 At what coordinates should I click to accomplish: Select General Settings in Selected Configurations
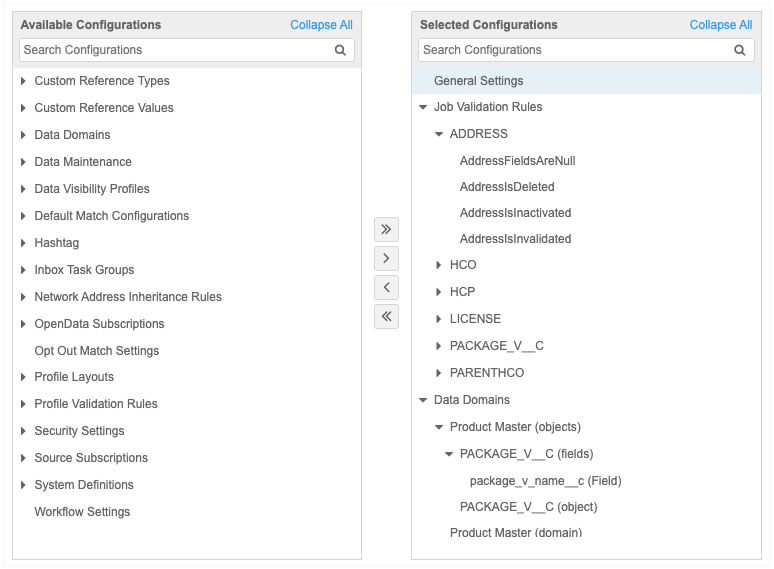[x=478, y=81]
